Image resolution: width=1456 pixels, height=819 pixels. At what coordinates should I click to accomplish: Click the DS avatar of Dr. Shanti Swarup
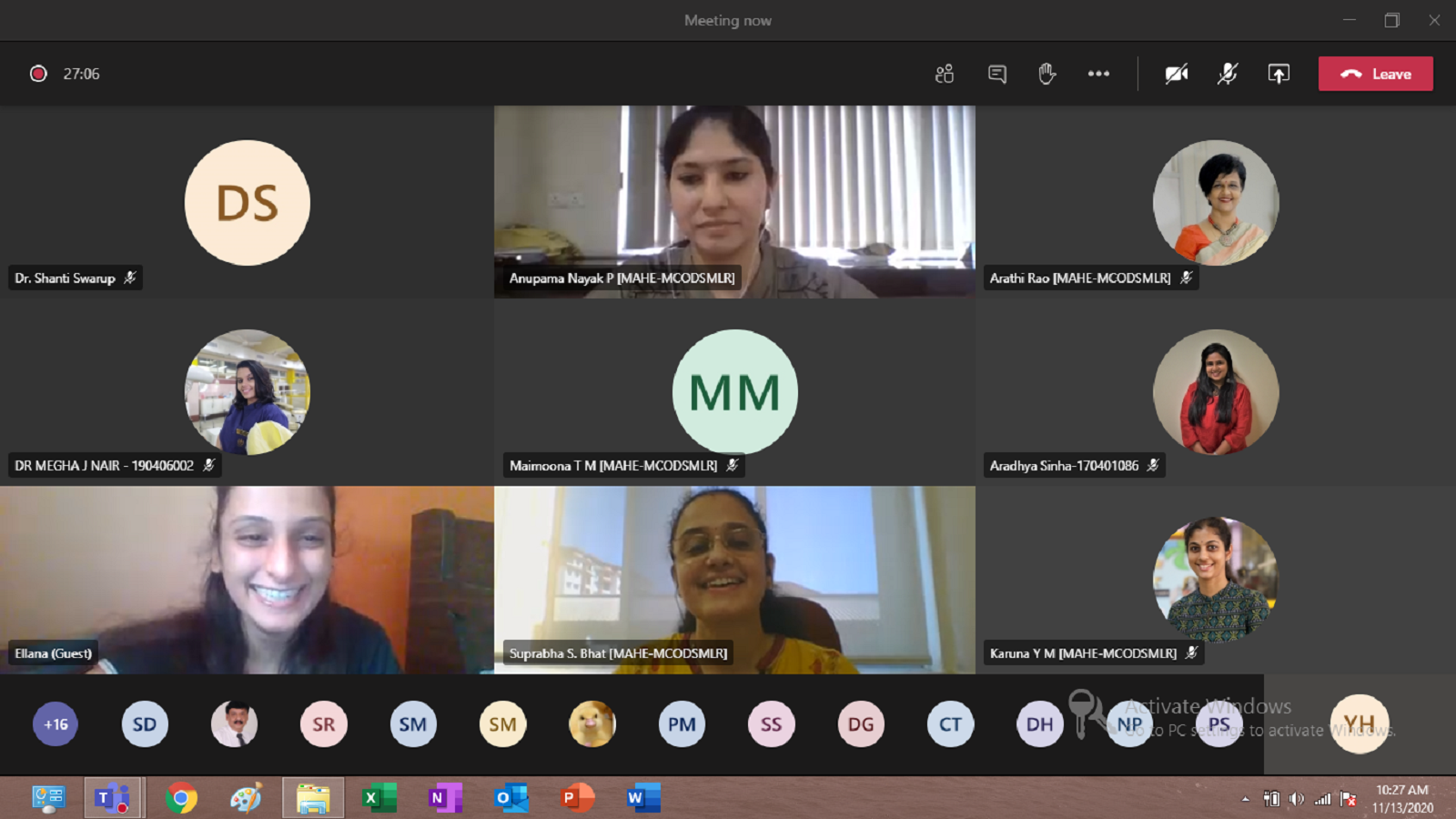pos(248,202)
